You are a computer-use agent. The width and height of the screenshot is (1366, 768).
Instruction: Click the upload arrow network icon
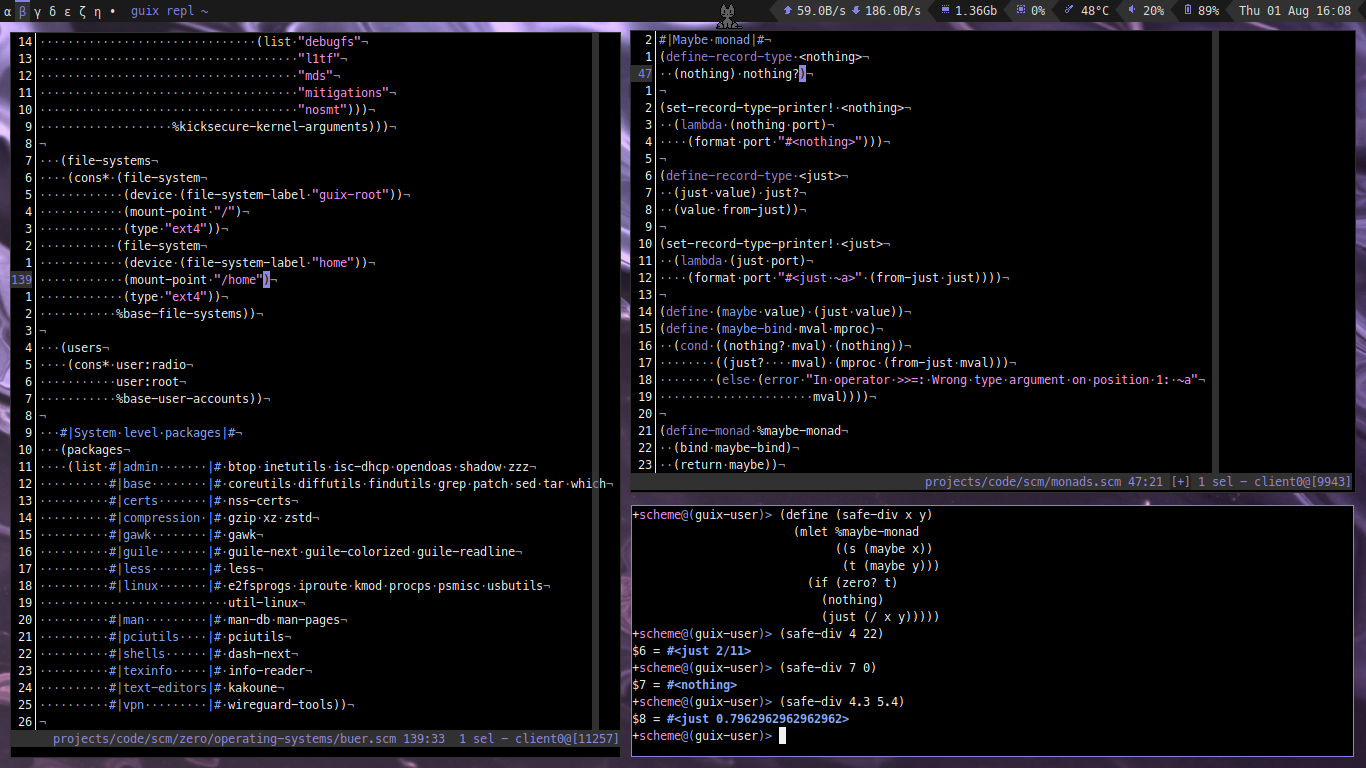(787, 11)
